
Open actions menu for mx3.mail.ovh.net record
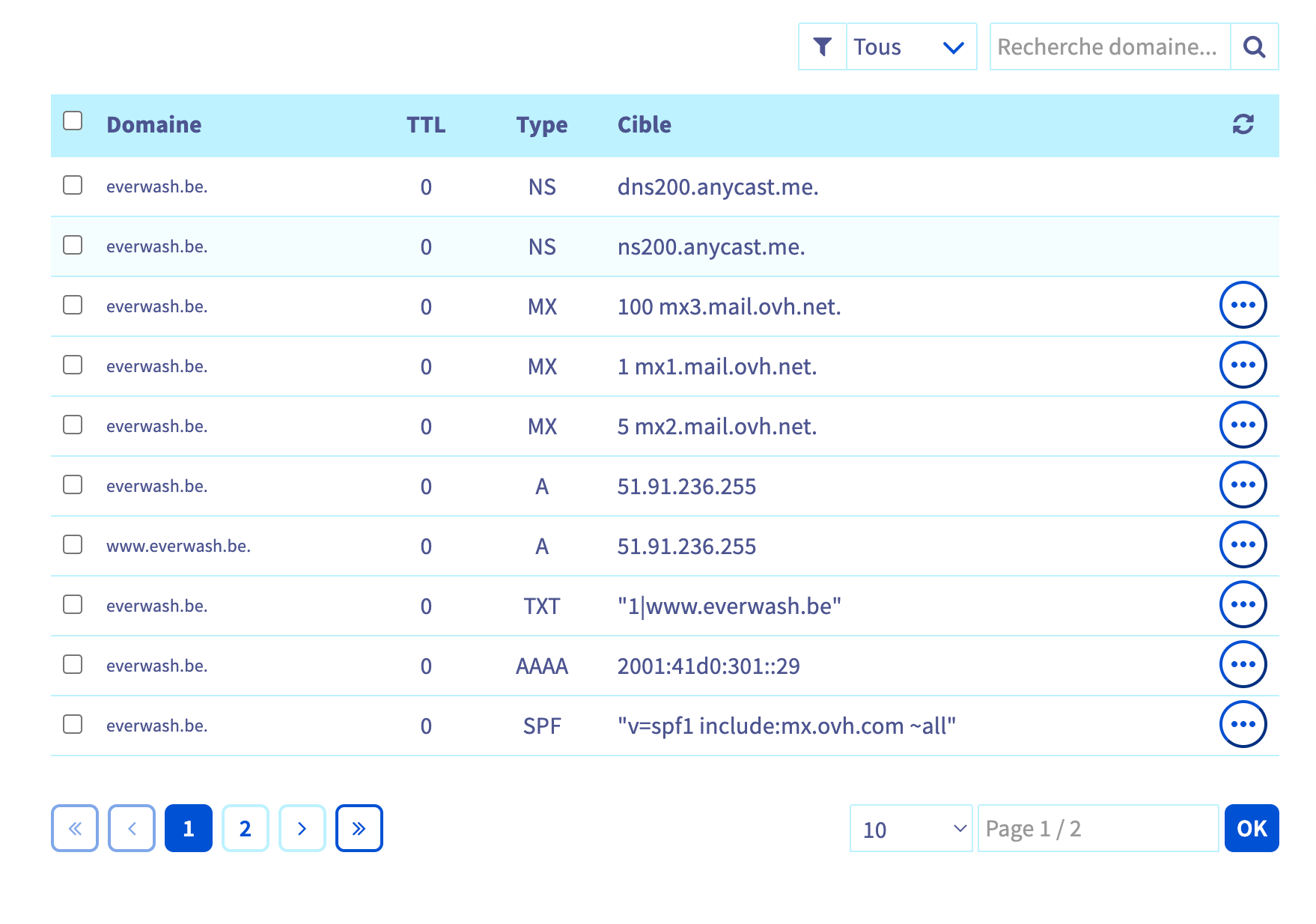click(1243, 306)
